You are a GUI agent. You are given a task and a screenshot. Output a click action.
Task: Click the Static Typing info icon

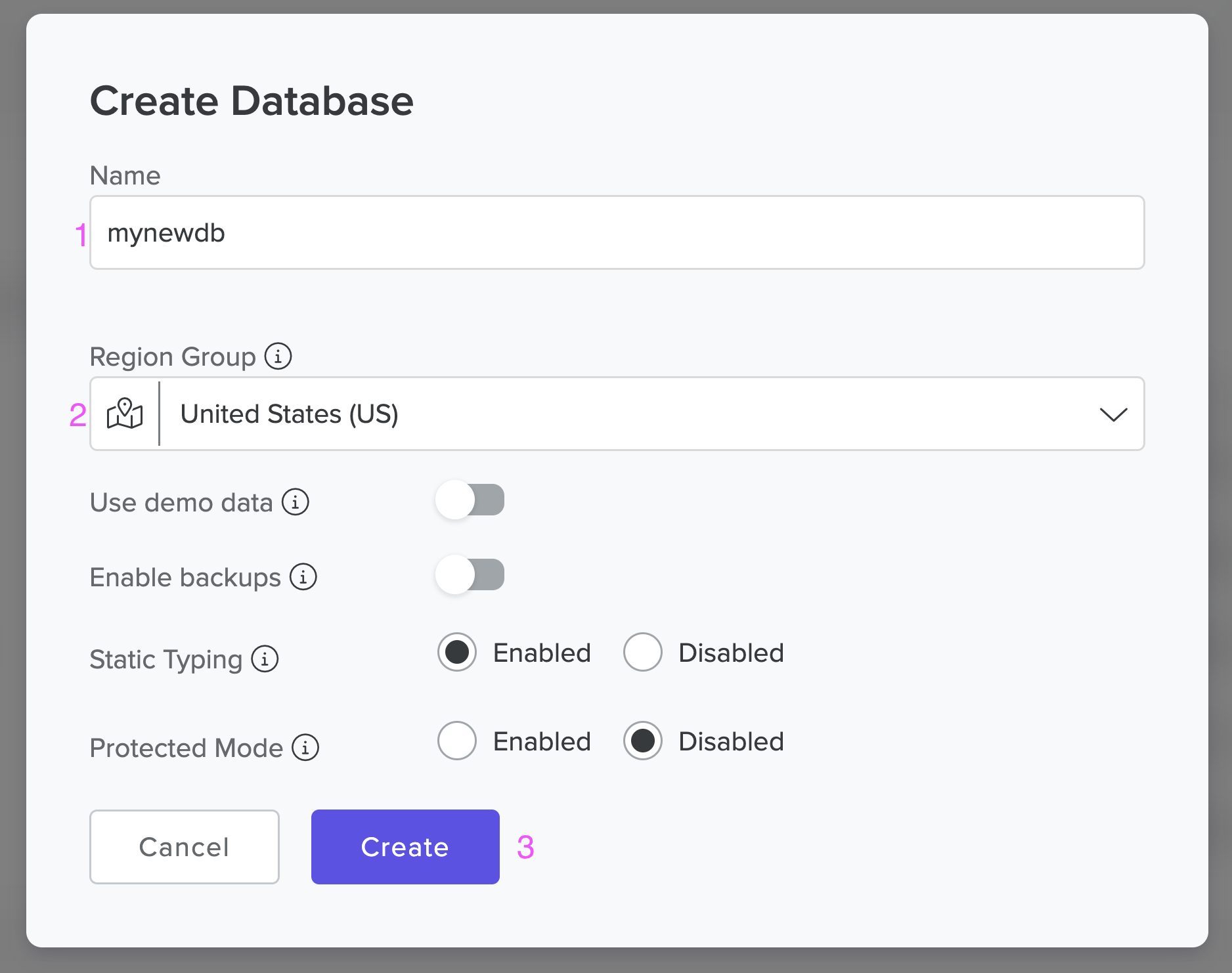(x=265, y=659)
